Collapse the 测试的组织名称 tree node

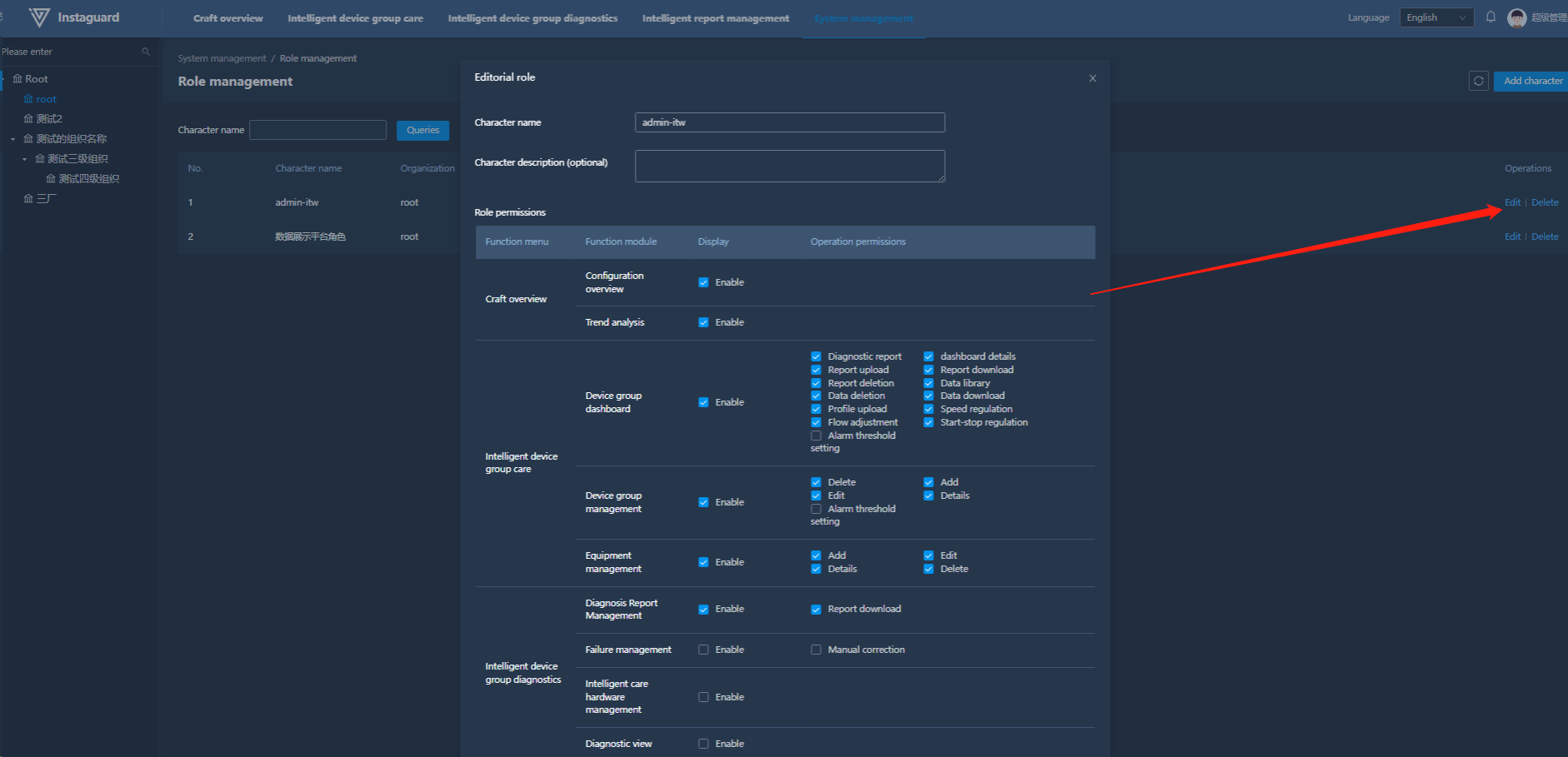click(13, 139)
